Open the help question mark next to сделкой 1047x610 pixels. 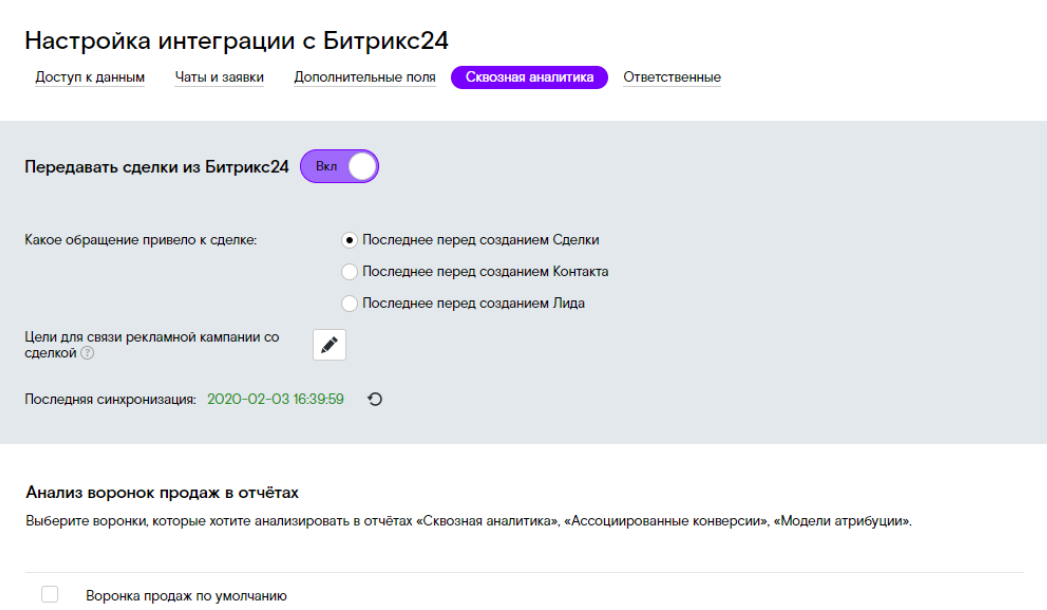[87, 353]
